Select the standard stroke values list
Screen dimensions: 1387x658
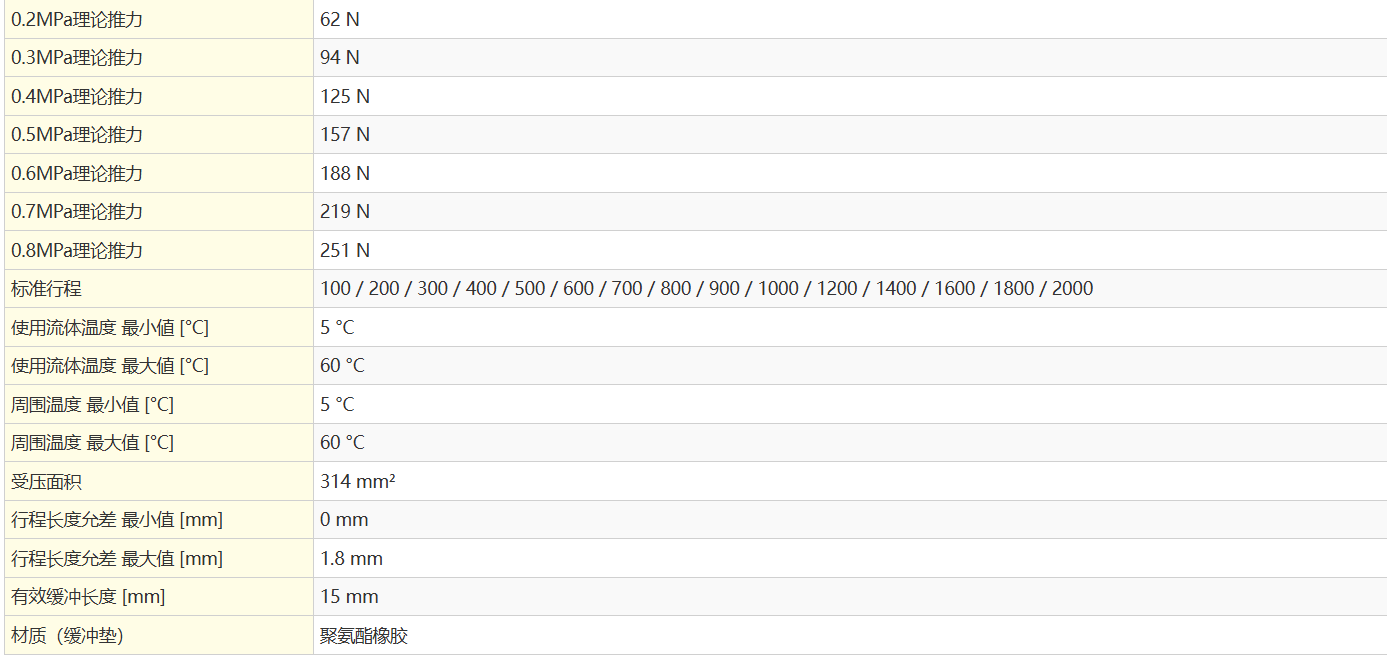click(706, 289)
